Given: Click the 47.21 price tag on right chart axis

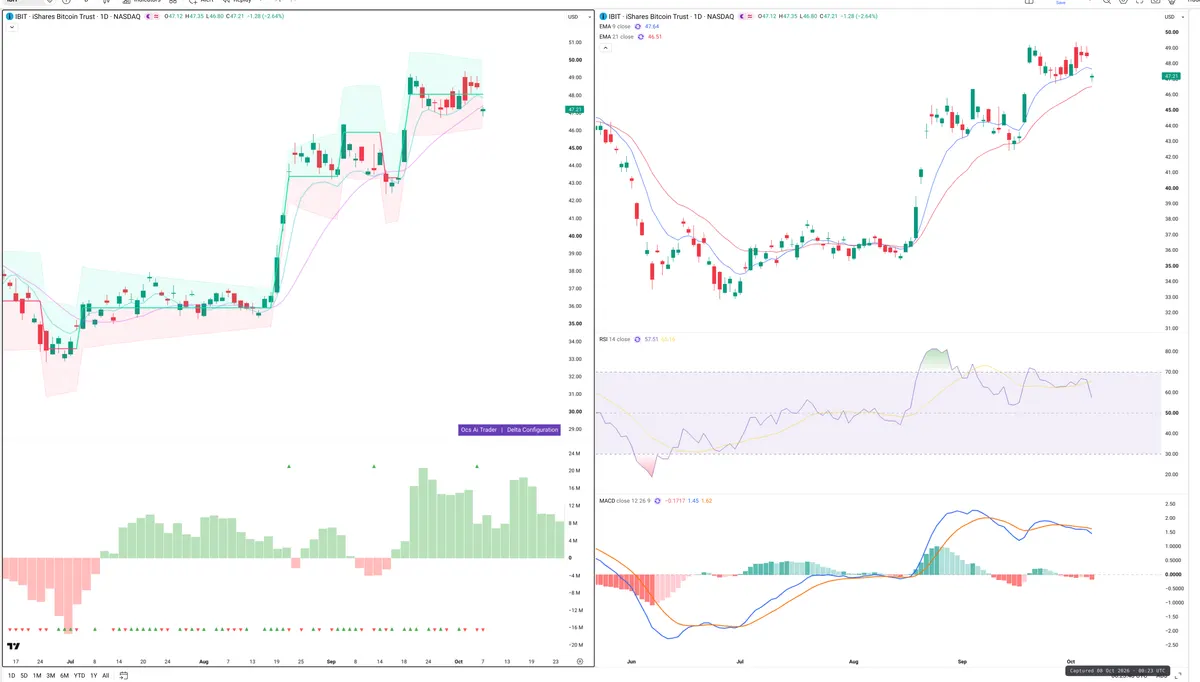Looking at the screenshot, I should tap(1172, 76).
